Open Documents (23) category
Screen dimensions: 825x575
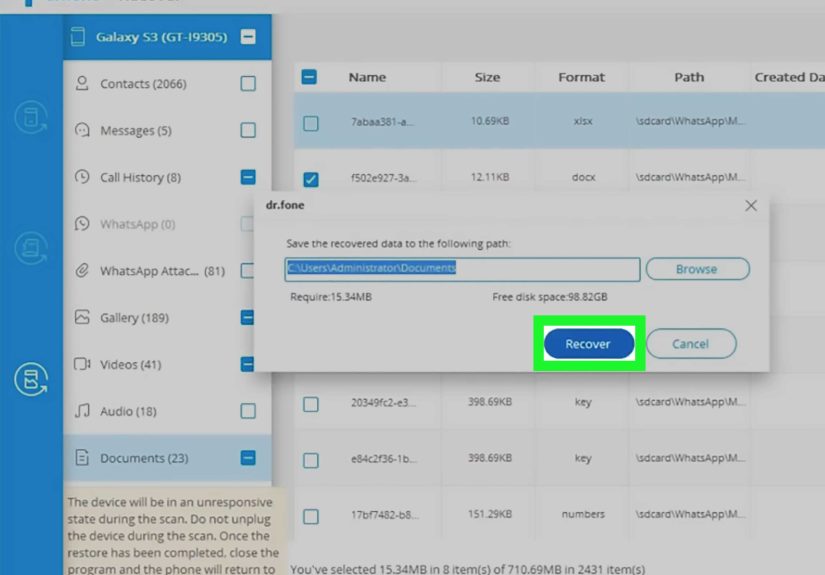coord(144,458)
